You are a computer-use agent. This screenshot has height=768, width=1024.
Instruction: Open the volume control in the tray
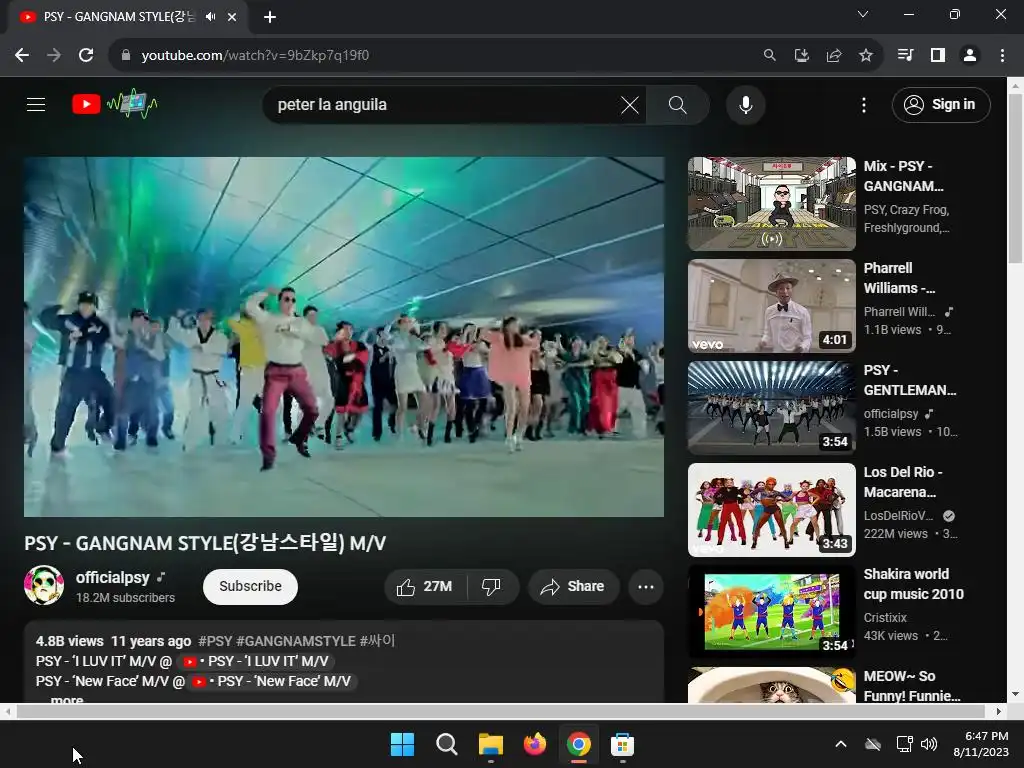coord(929,744)
